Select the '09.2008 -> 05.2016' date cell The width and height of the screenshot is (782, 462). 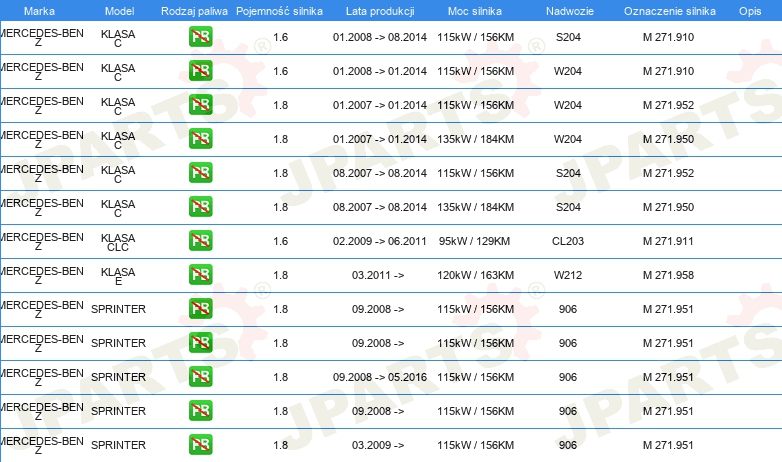click(x=380, y=377)
